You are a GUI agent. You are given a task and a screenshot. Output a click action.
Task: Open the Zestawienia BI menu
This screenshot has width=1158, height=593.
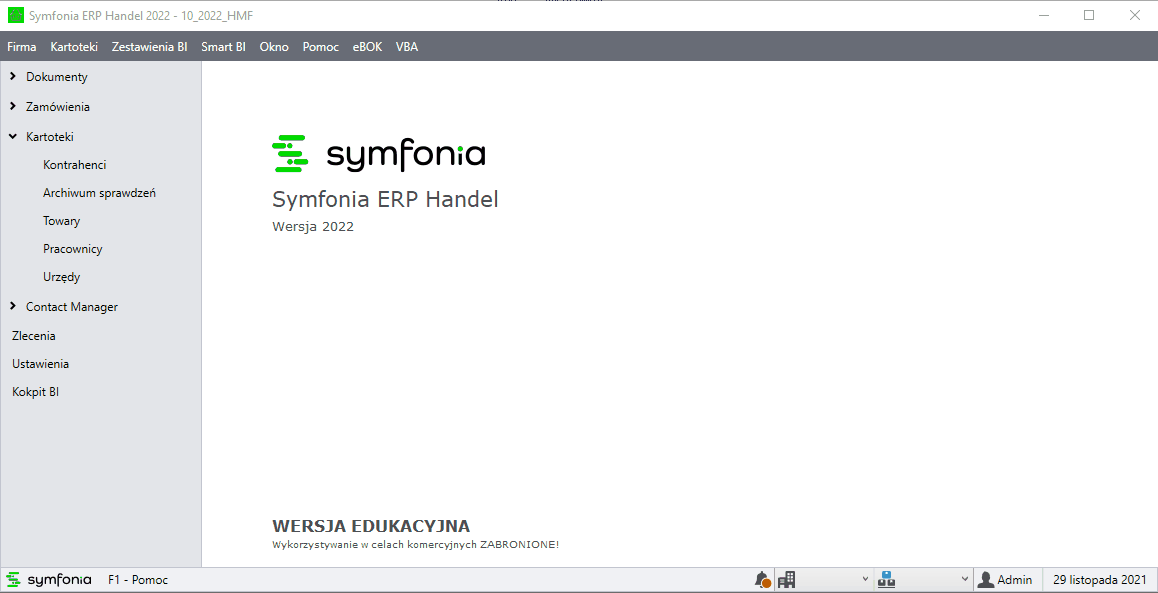point(149,47)
